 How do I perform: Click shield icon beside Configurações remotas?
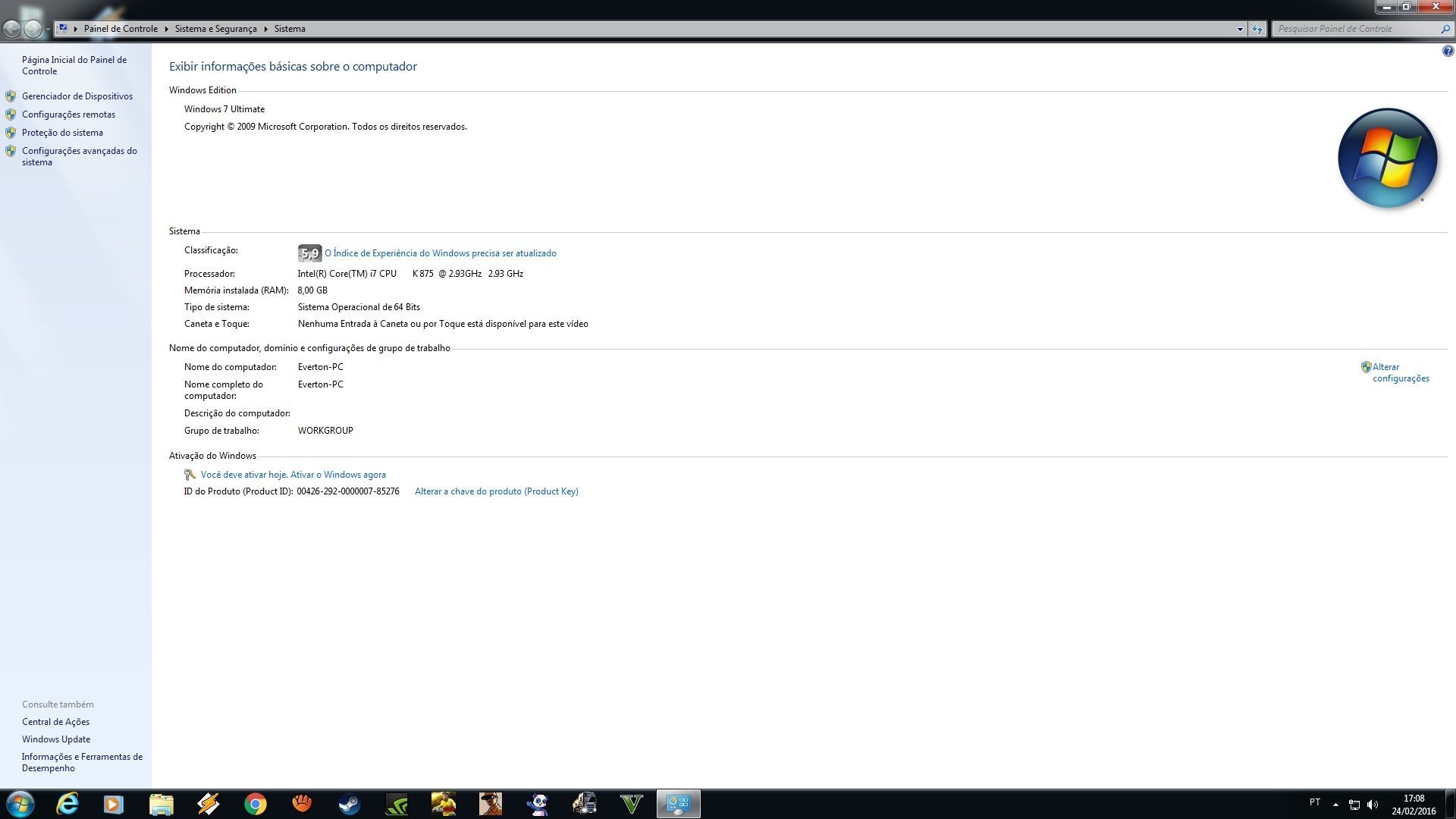point(11,115)
